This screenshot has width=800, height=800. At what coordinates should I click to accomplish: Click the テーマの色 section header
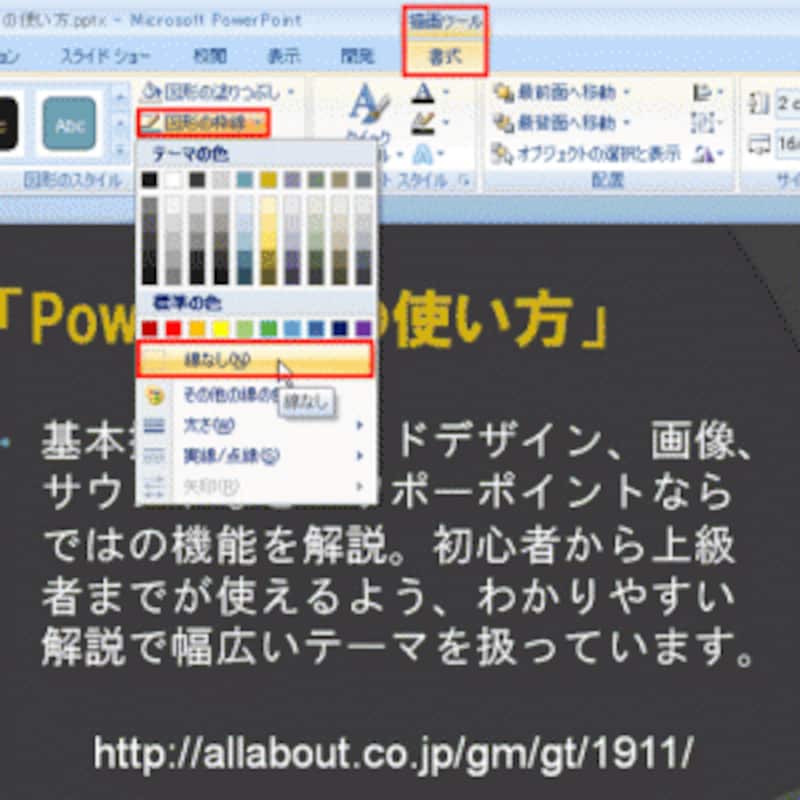pyautogui.click(x=190, y=155)
